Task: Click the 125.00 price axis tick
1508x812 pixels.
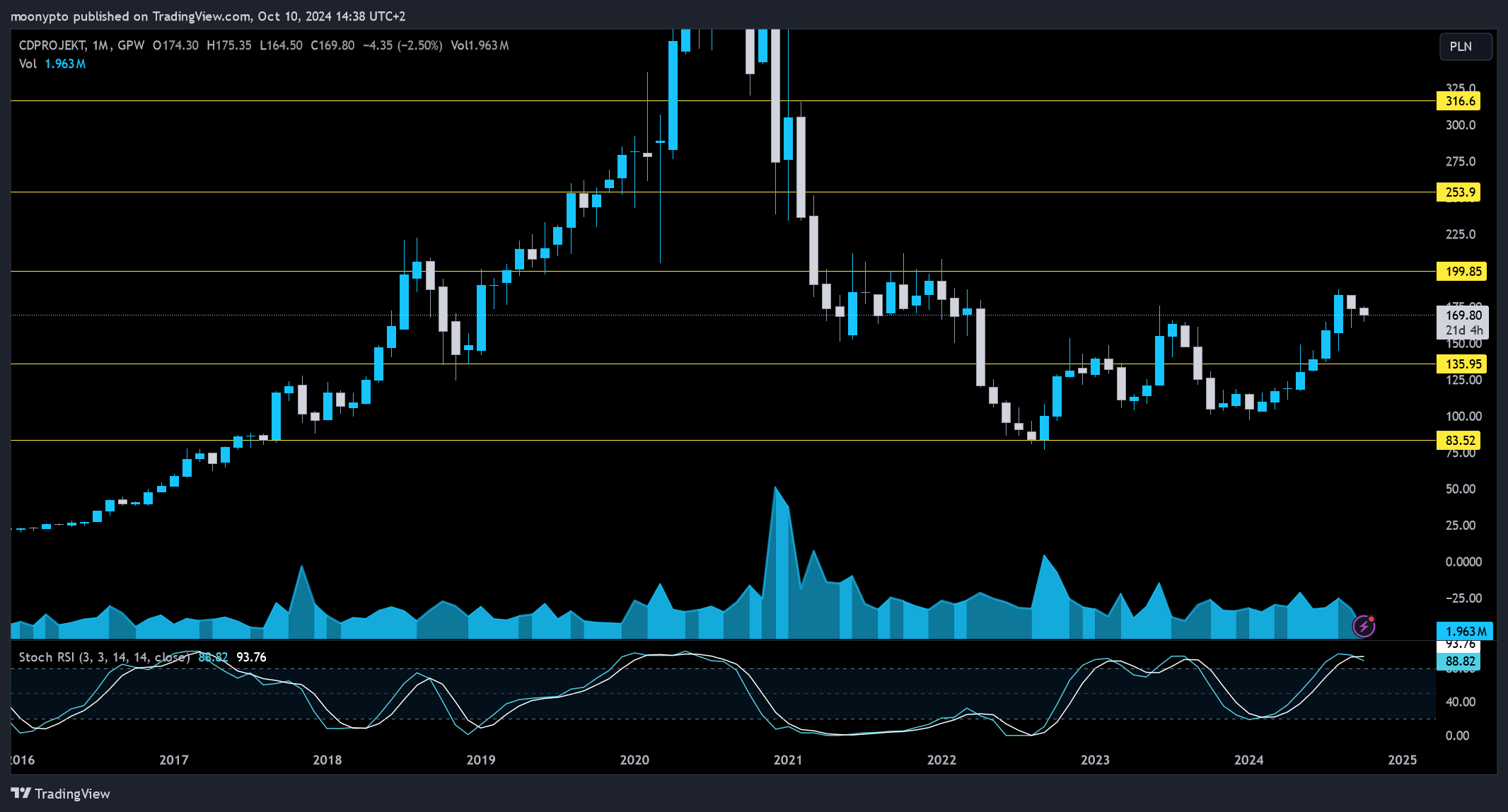Action: coord(1463,380)
